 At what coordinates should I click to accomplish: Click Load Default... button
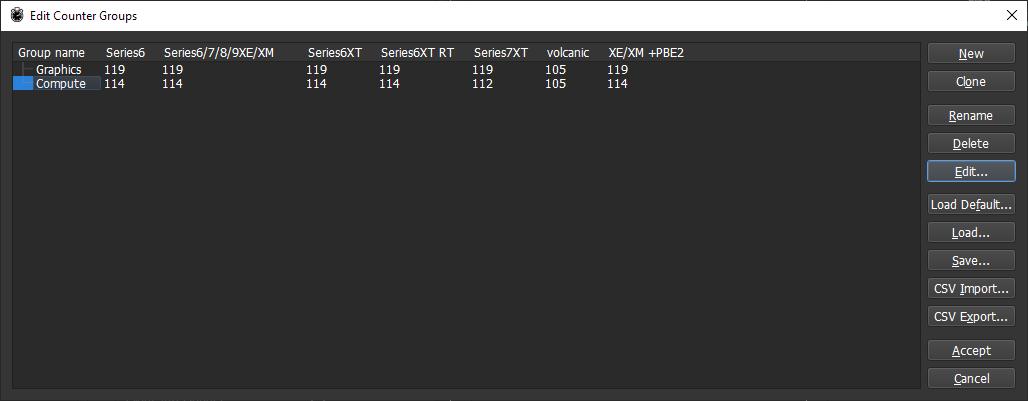pyautogui.click(x=971, y=205)
